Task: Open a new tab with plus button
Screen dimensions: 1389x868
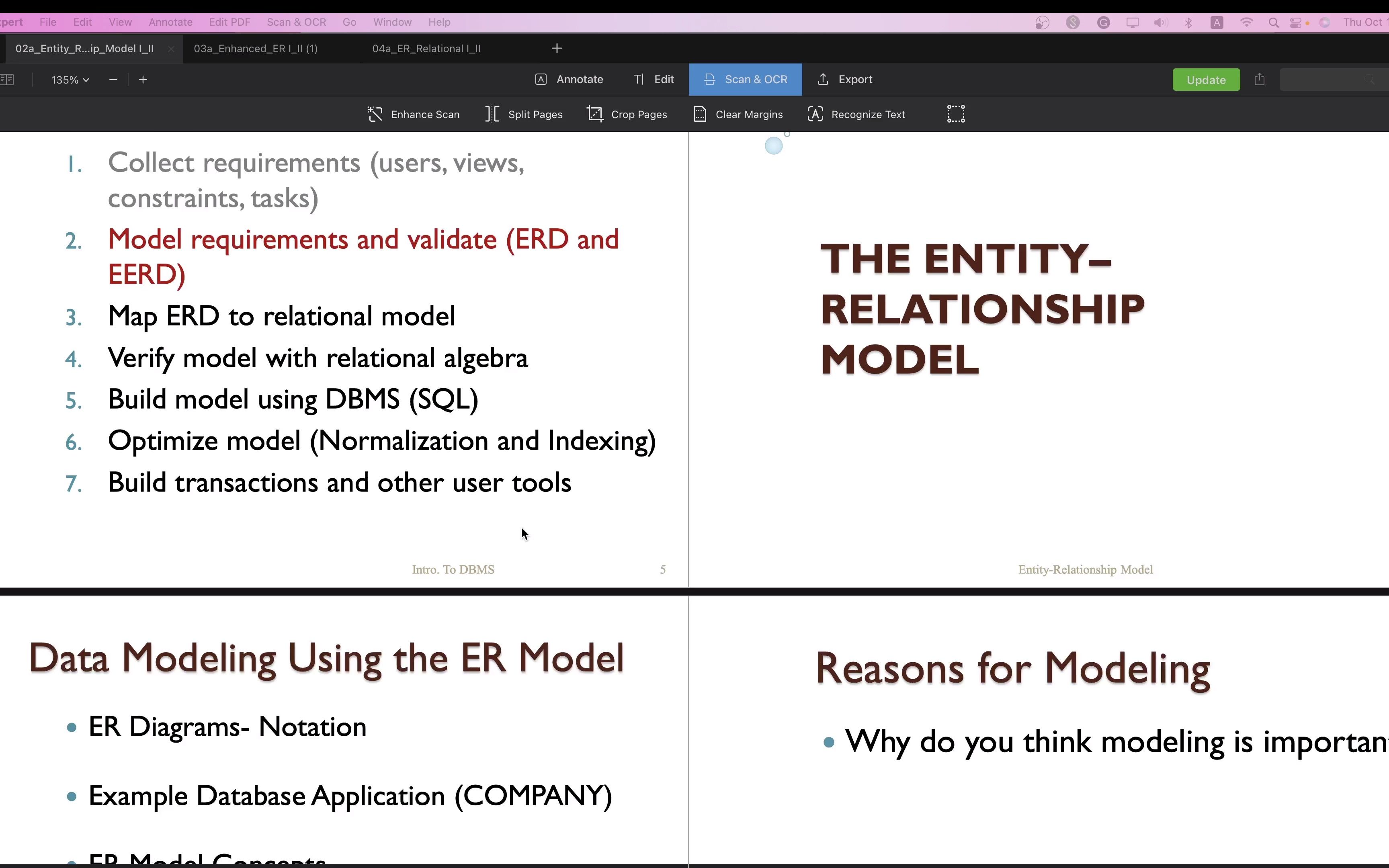Action: coord(557,49)
